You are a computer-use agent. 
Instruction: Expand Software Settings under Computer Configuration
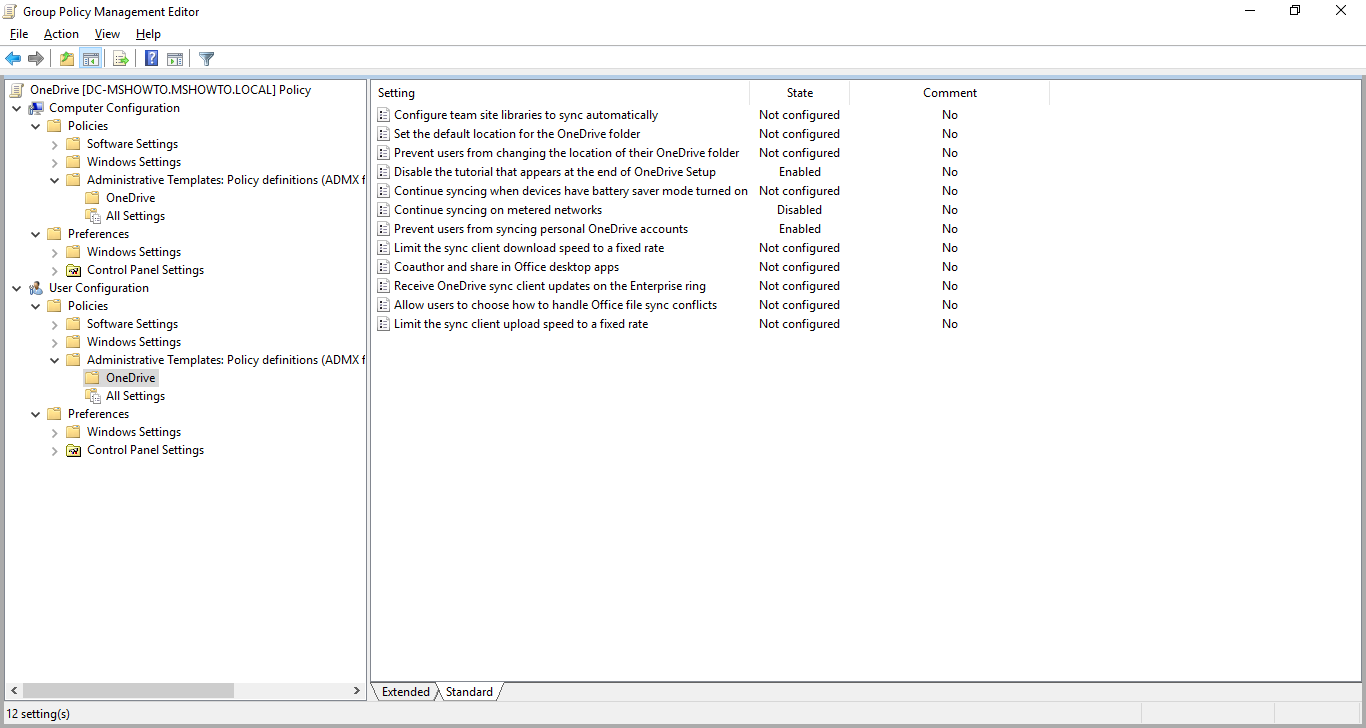tap(55, 144)
